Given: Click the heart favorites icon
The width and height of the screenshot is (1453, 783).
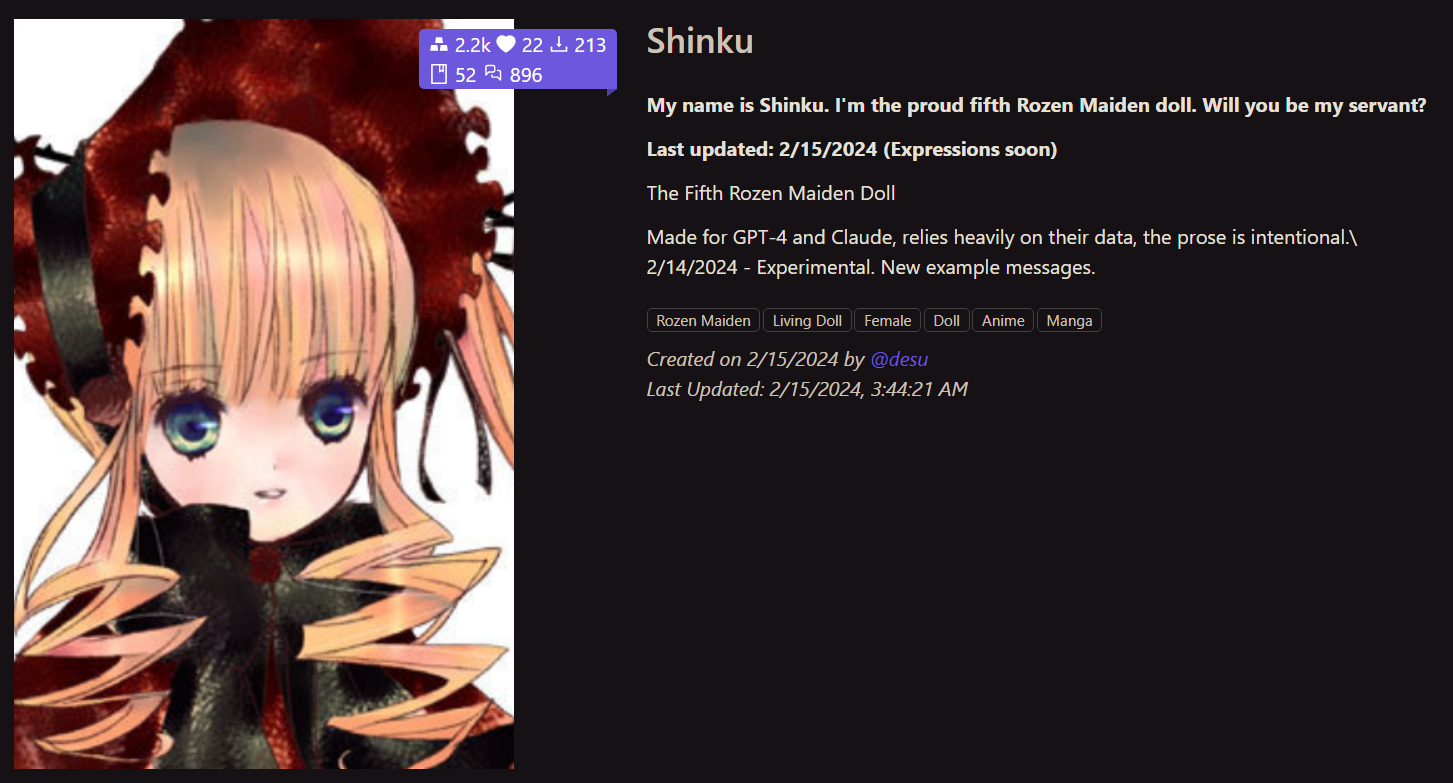Looking at the screenshot, I should [x=506, y=44].
